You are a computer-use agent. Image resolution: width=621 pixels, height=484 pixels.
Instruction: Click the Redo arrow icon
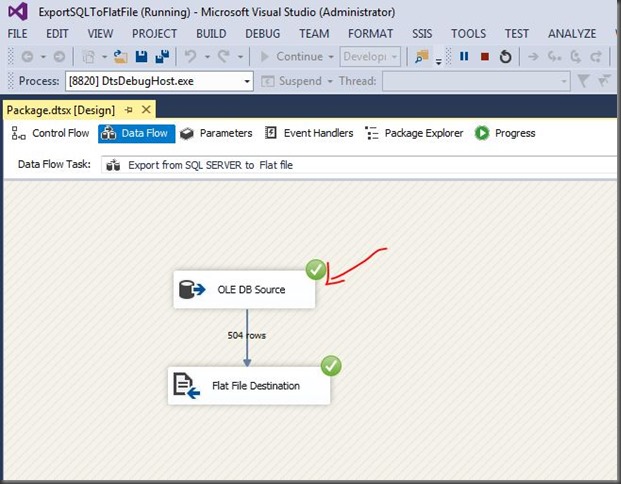click(x=224, y=57)
